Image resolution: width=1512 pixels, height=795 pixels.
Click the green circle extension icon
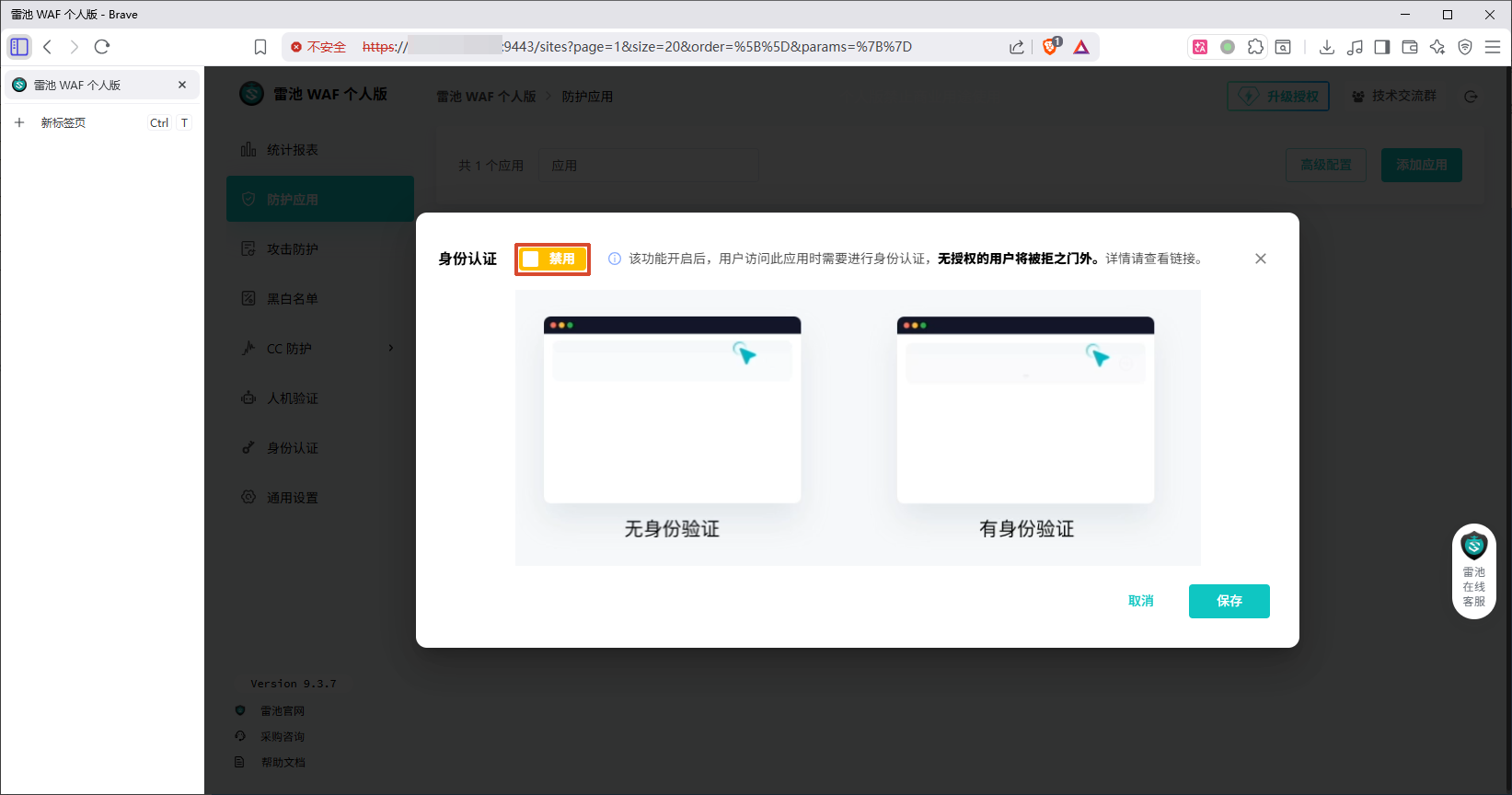[1228, 47]
